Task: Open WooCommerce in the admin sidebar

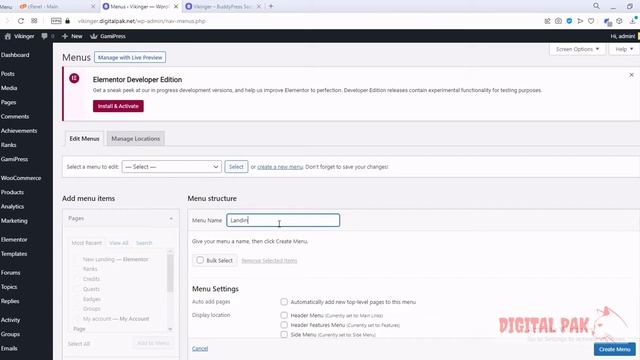Action: tap(21, 178)
